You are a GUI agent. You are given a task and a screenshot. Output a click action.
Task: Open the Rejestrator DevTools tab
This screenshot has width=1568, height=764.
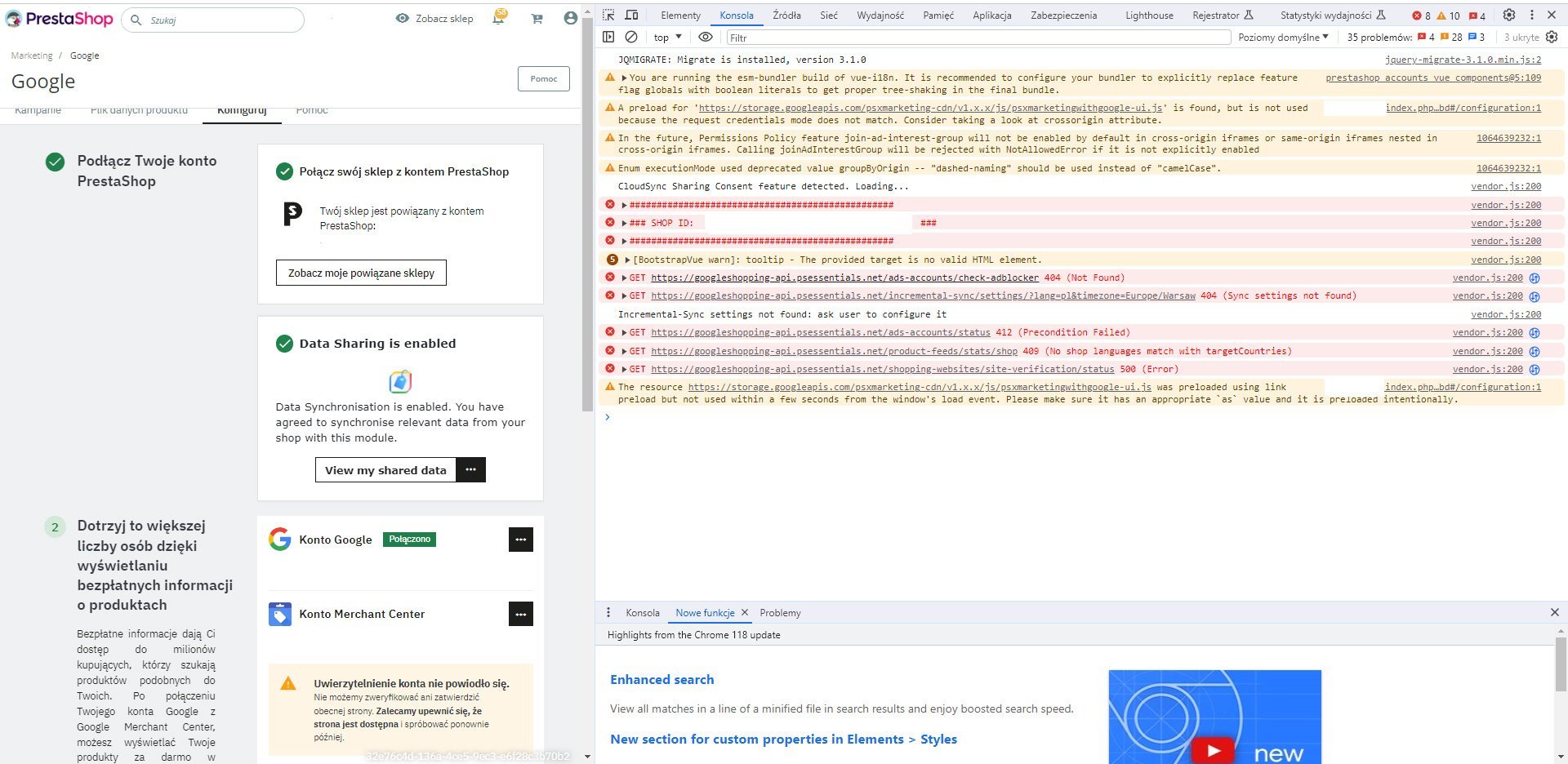(1223, 15)
